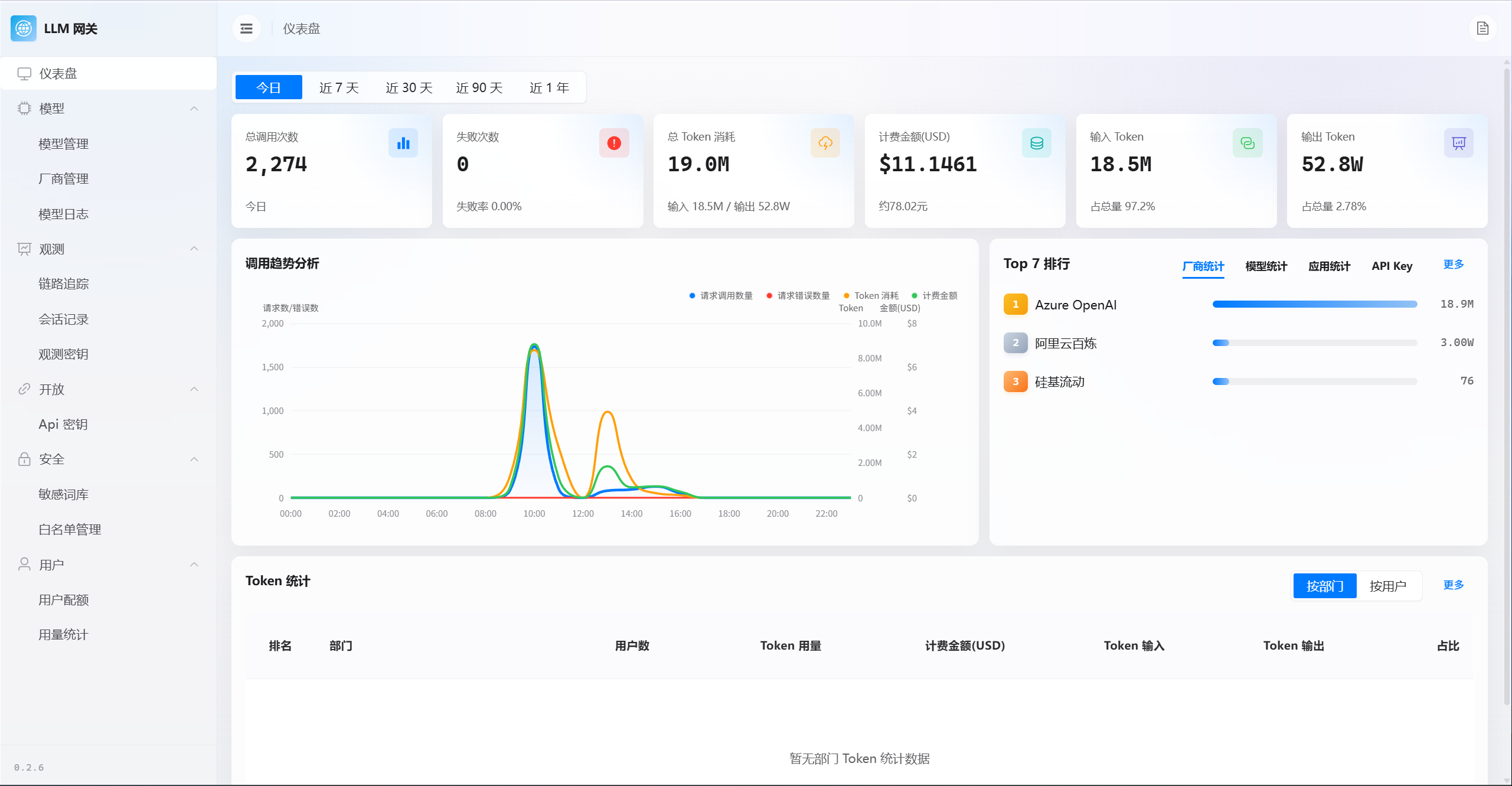This screenshot has width=1512, height=786.
Task: Click the bar chart icon on 总调用次数 card
Action: tap(403, 143)
